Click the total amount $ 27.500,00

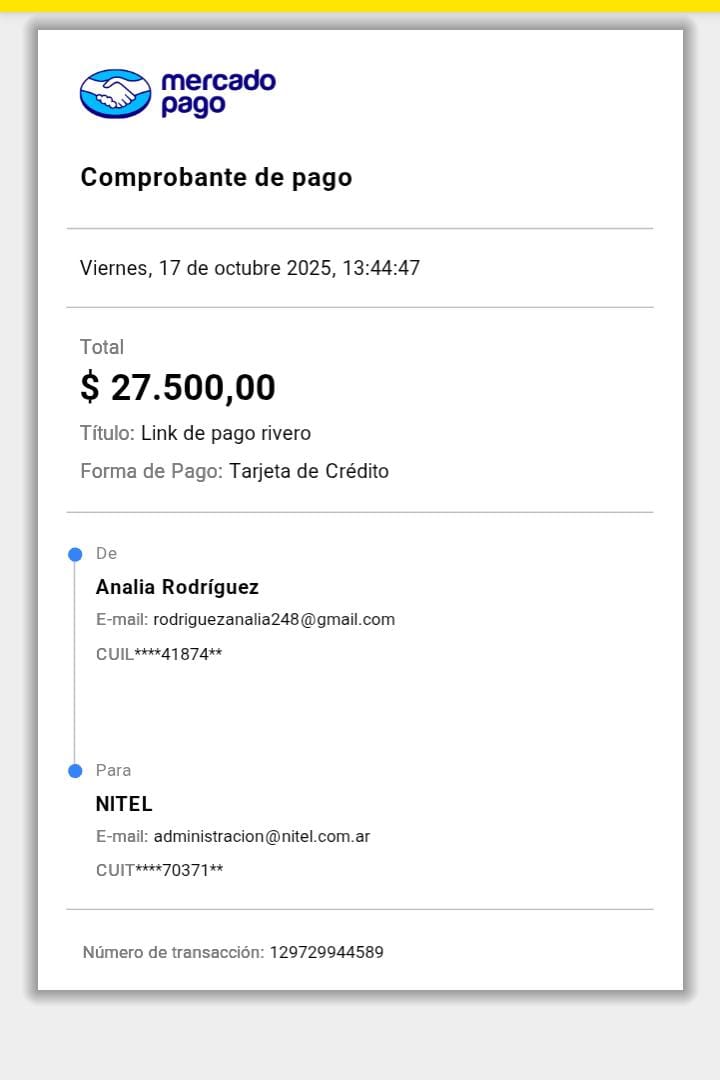(x=178, y=388)
